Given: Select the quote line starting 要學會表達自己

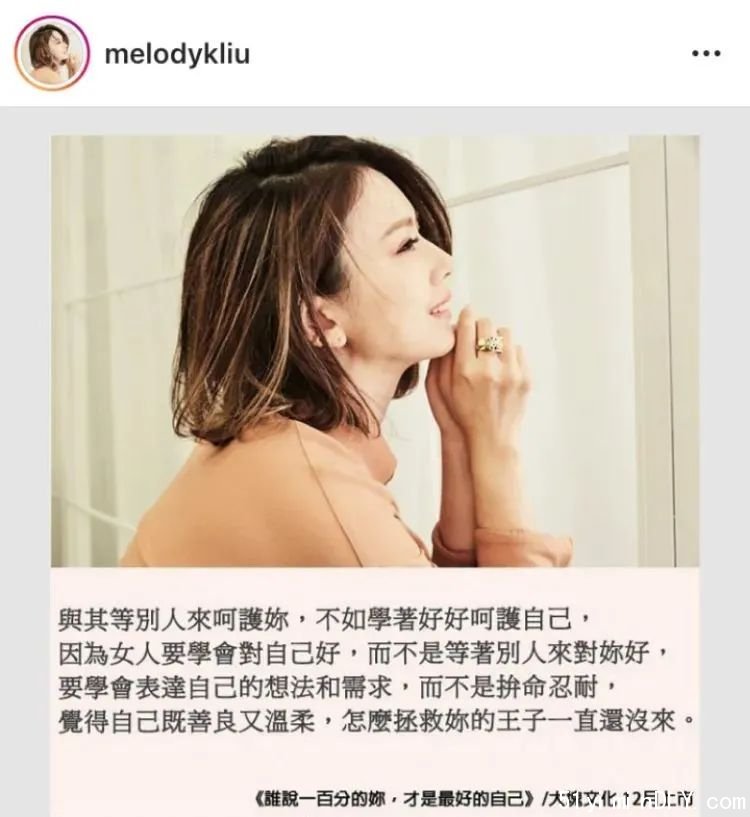Looking at the screenshot, I should [338, 687].
